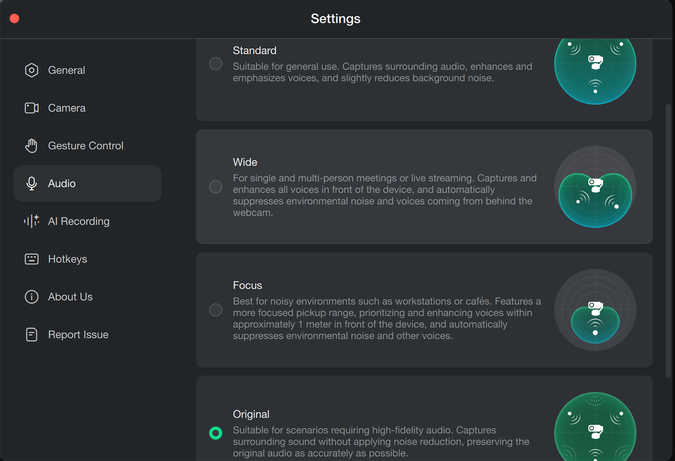Click the "Wide" mode title
Image resolution: width=675 pixels, height=461 pixels.
tap(245, 162)
